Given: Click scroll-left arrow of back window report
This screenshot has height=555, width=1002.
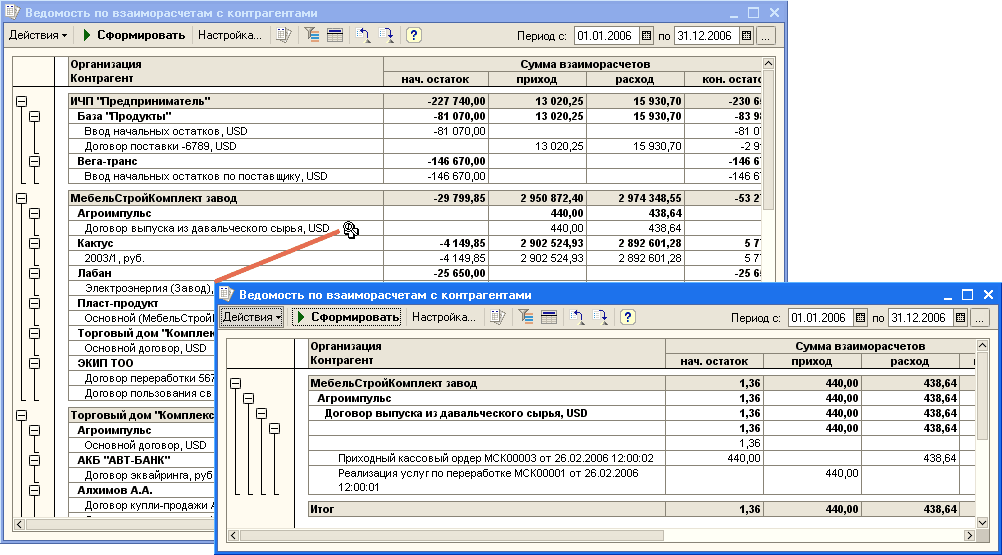Looking at the screenshot, I should 19,524.
